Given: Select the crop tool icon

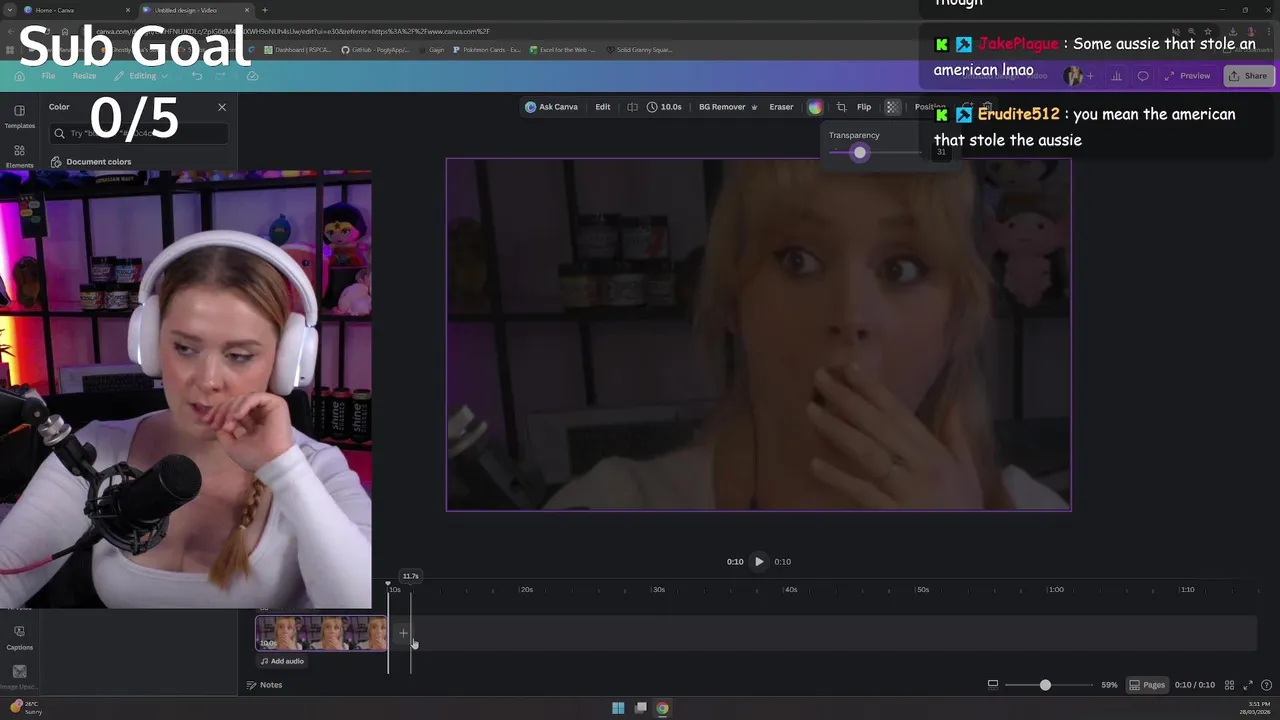Looking at the screenshot, I should [x=841, y=107].
